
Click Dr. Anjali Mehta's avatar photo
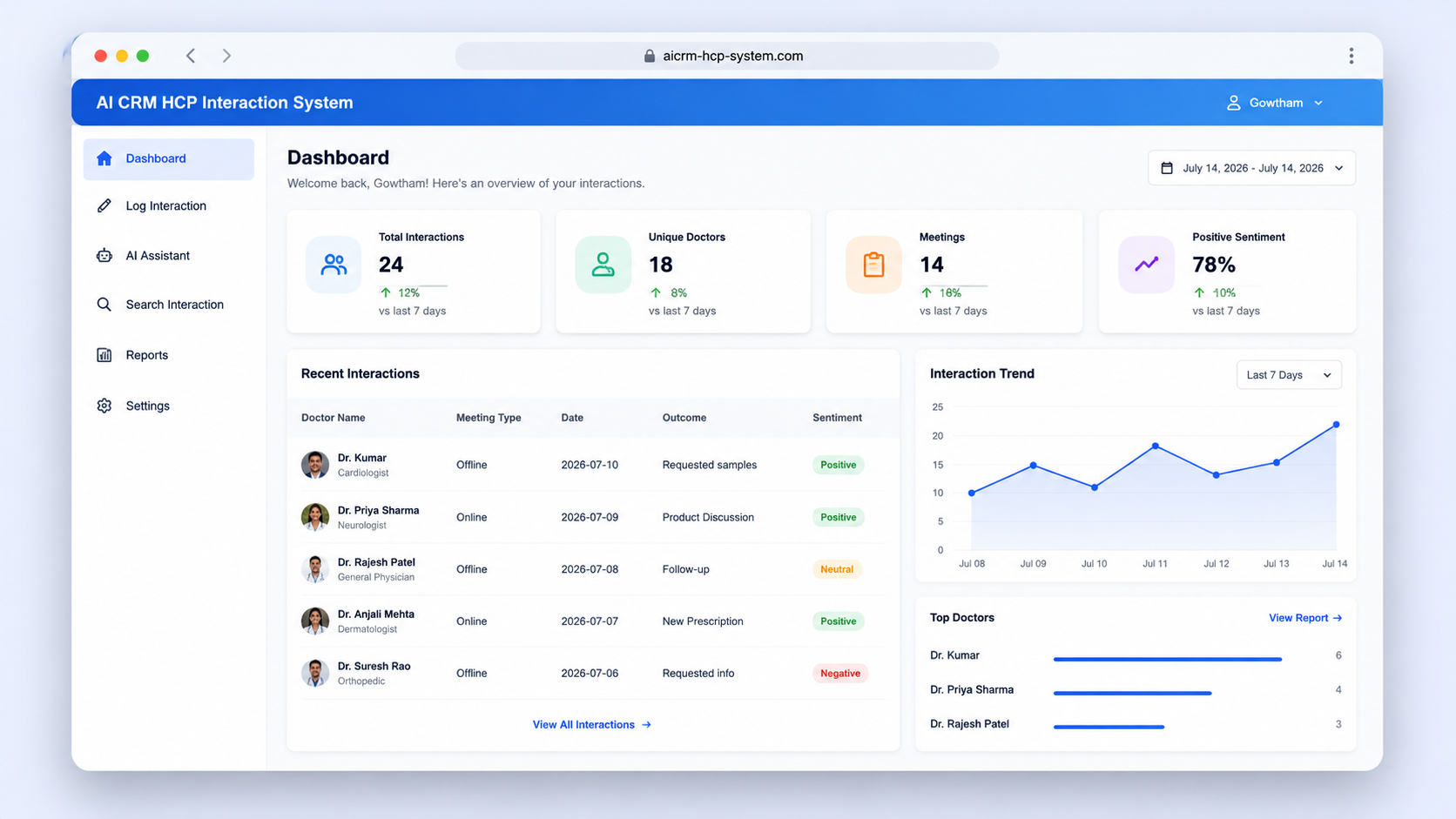[315, 621]
